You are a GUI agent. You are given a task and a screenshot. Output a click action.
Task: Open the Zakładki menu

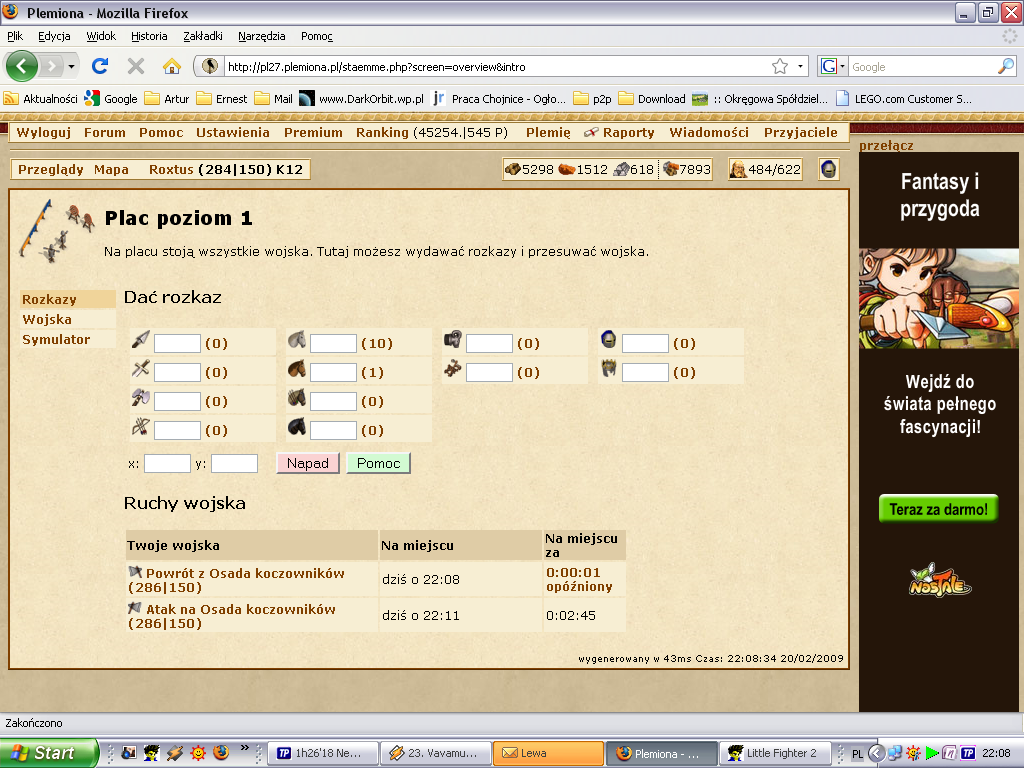click(203, 36)
